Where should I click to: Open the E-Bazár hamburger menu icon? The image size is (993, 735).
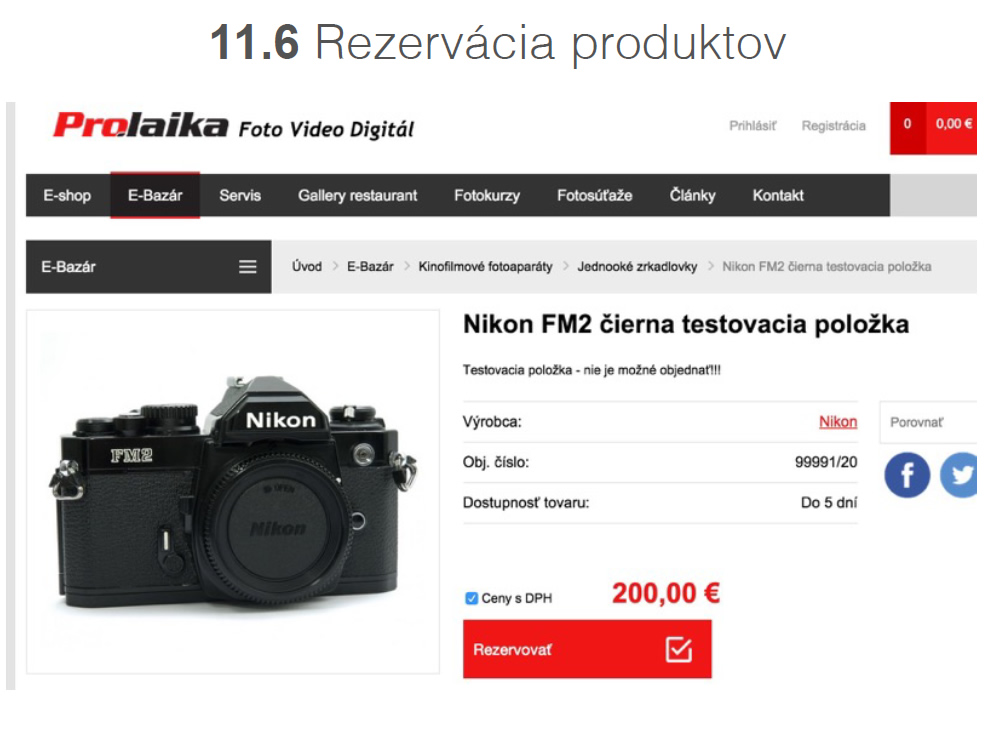tap(248, 267)
